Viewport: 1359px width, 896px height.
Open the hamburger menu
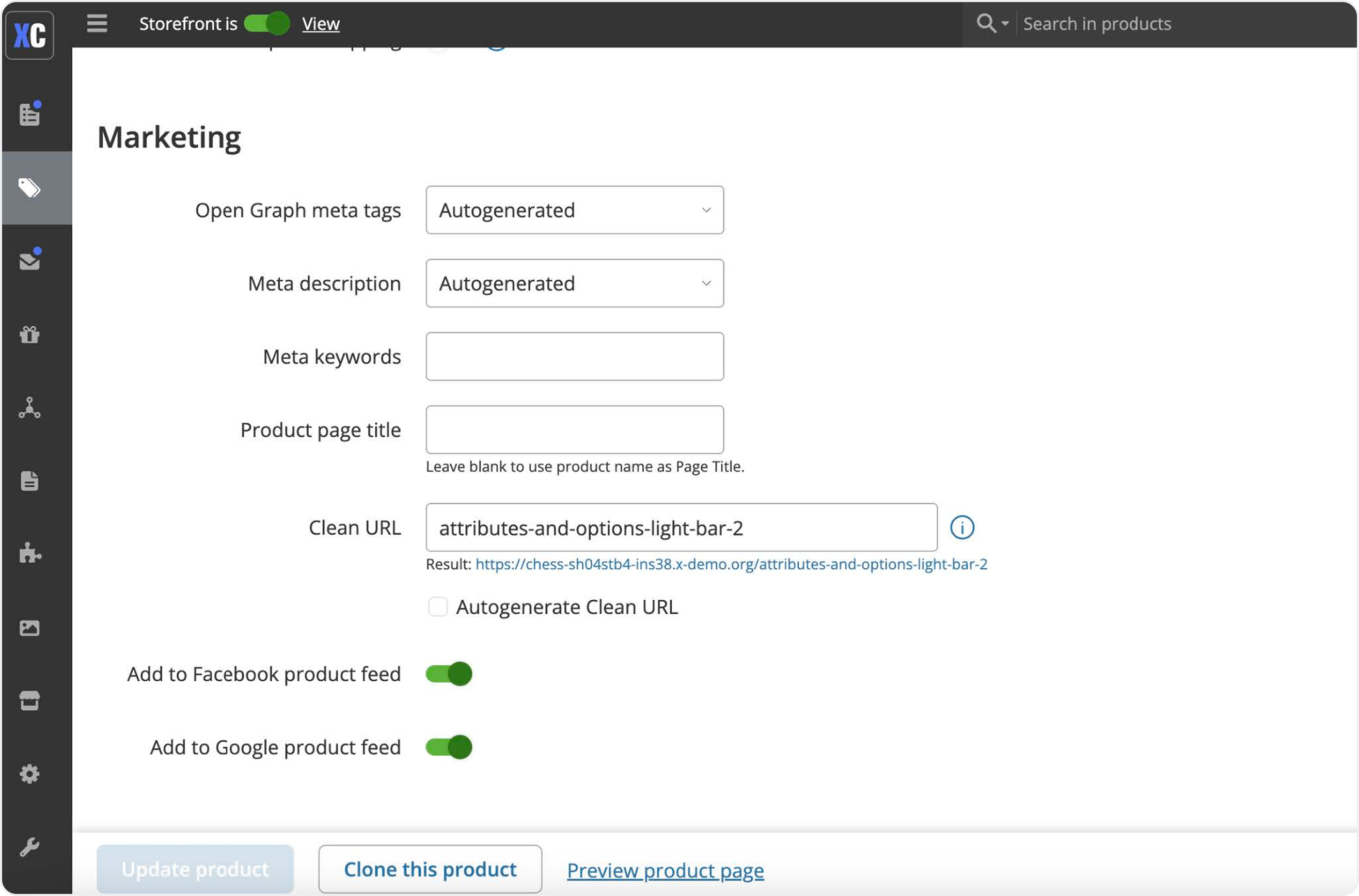pos(97,23)
